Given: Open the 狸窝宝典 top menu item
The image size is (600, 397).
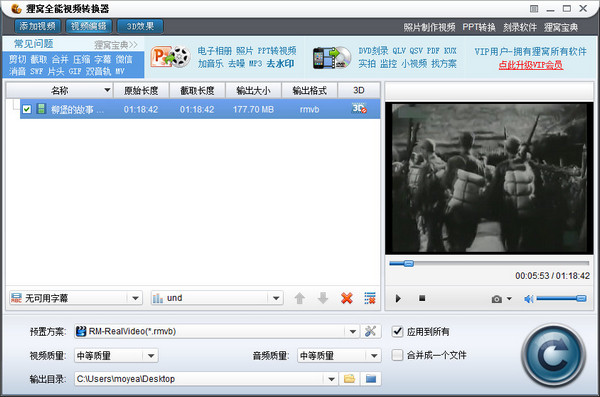Looking at the screenshot, I should (561, 27).
